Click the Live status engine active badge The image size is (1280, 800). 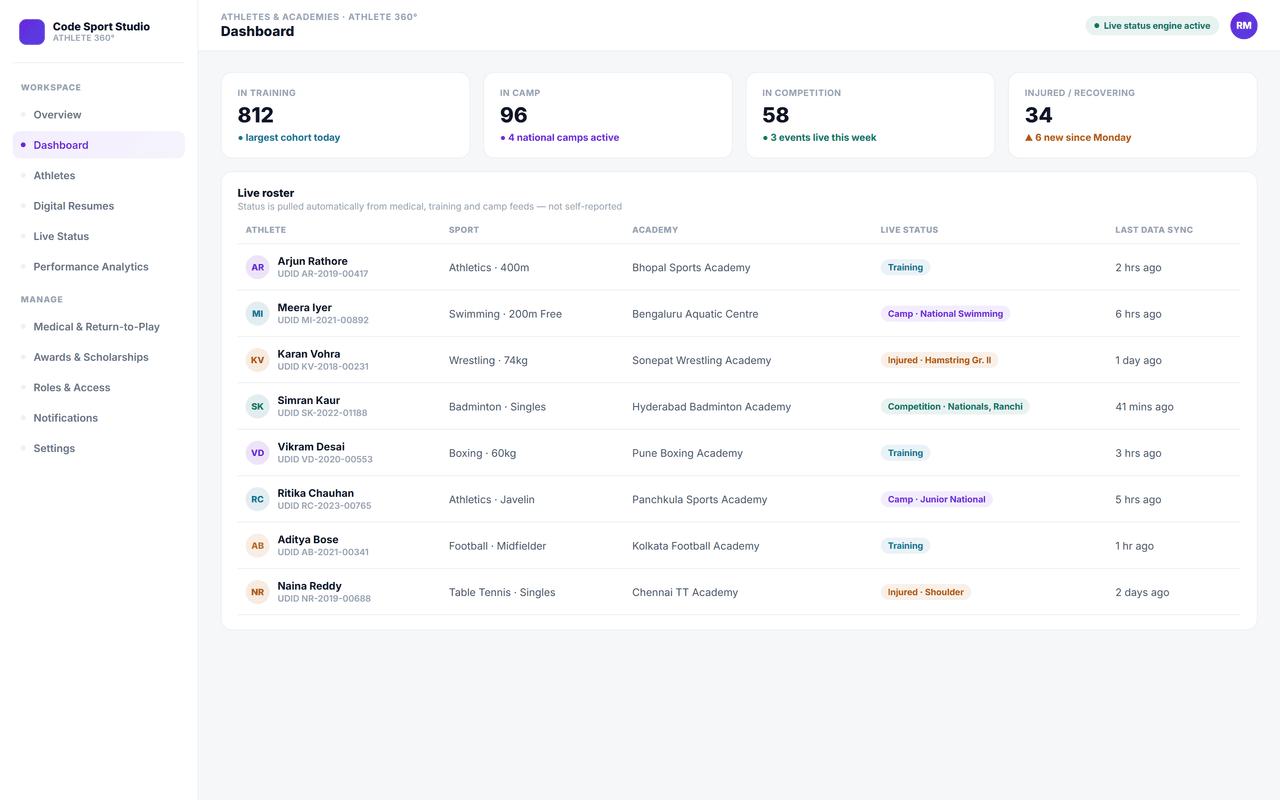(x=1152, y=26)
